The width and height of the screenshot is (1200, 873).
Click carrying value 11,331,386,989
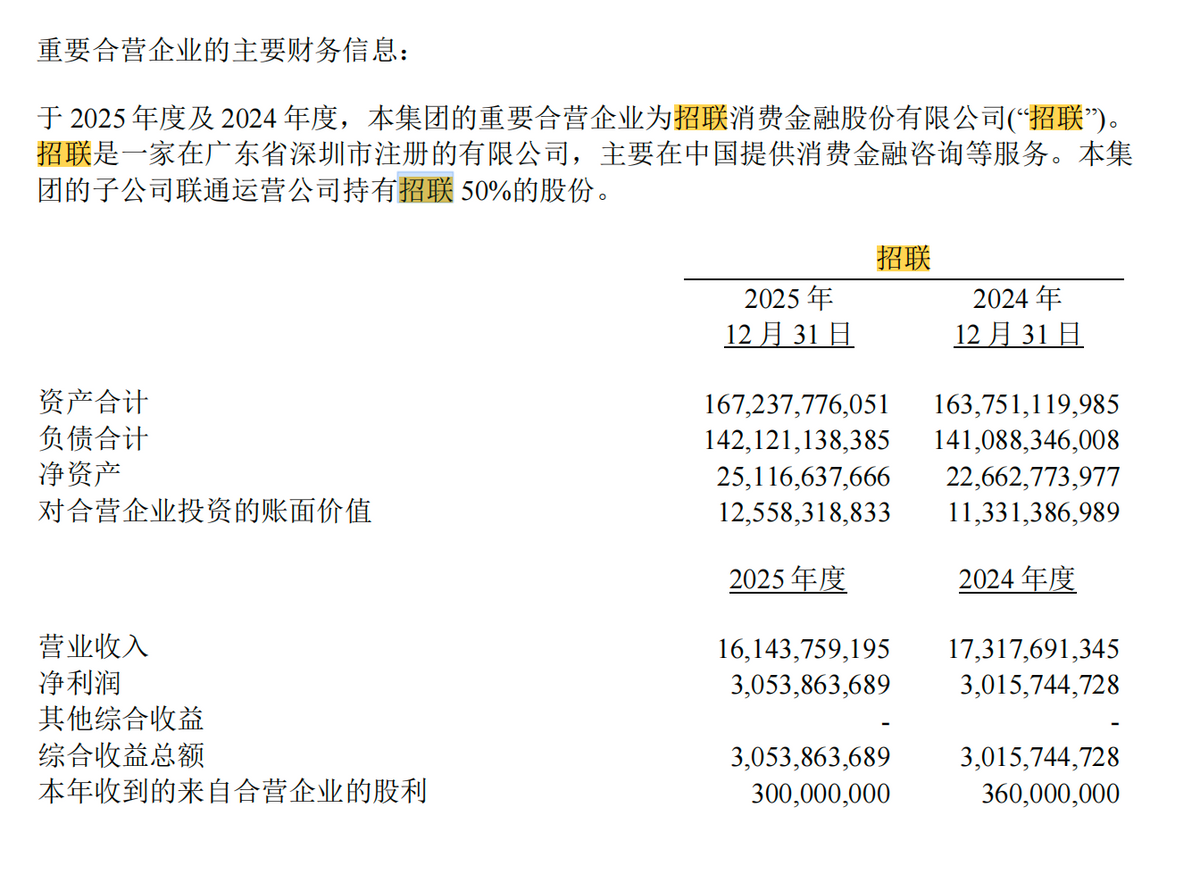1034,513
